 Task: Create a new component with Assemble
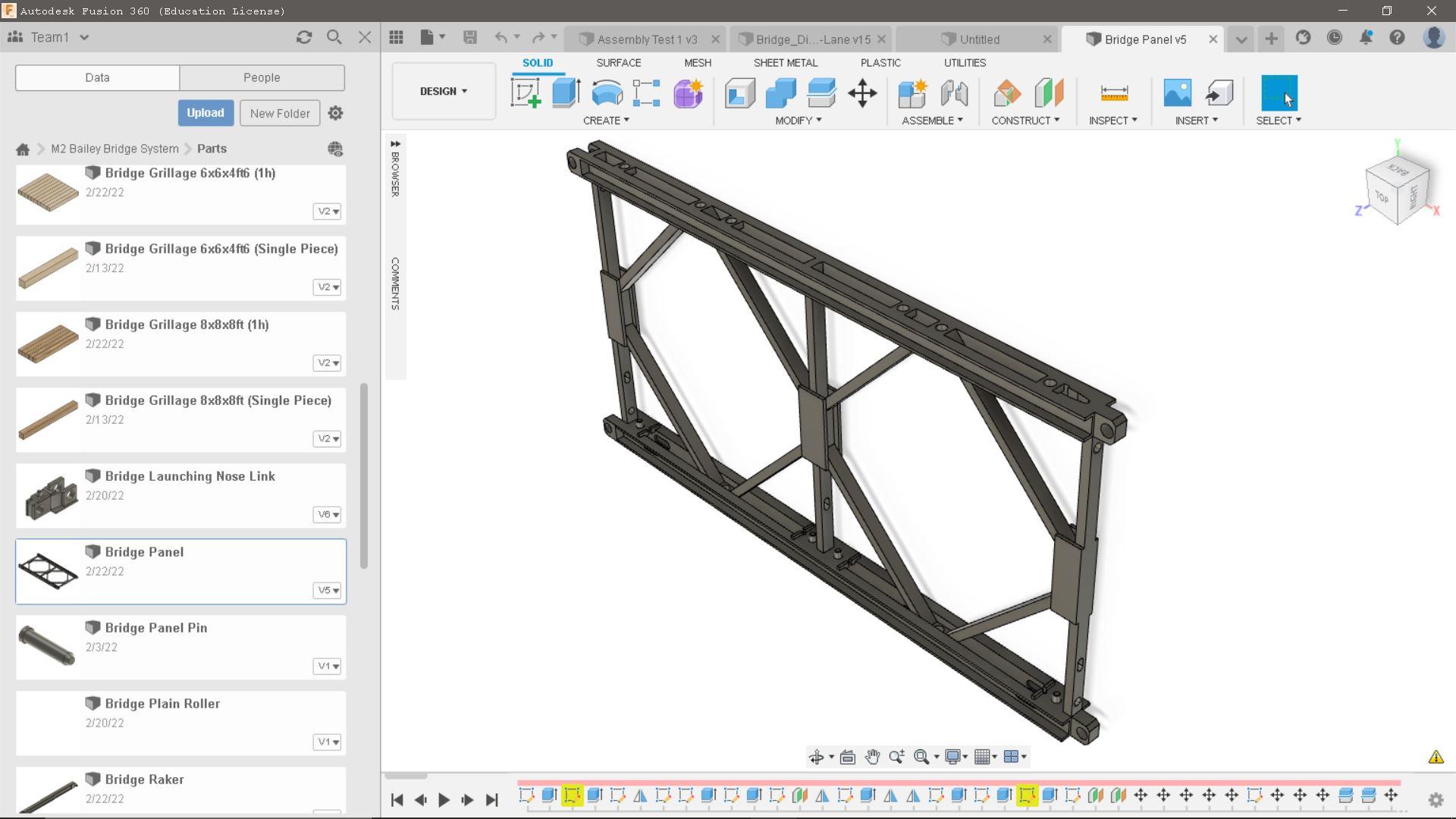tap(912, 93)
